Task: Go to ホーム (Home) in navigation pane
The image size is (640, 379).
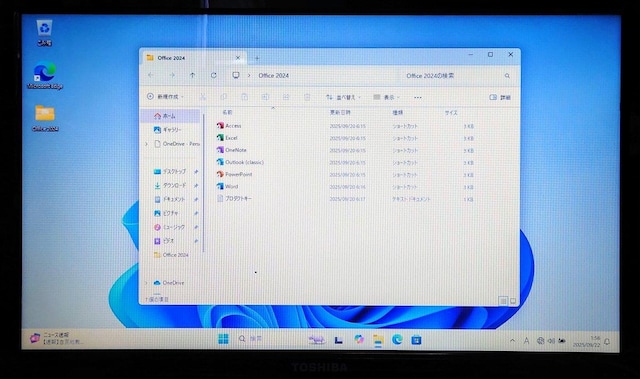Action: [x=170, y=116]
